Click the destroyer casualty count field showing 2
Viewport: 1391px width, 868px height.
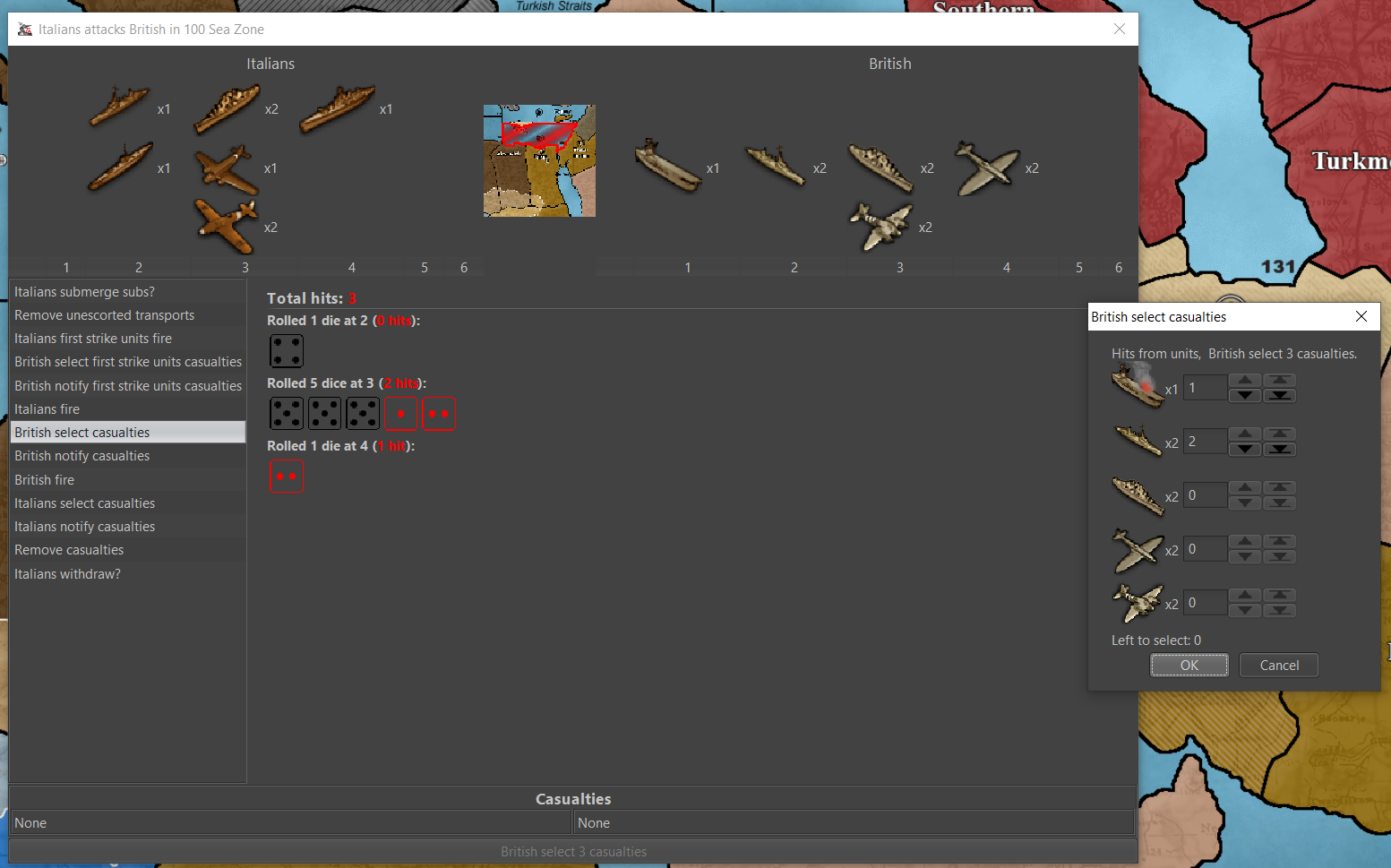[x=1206, y=442]
